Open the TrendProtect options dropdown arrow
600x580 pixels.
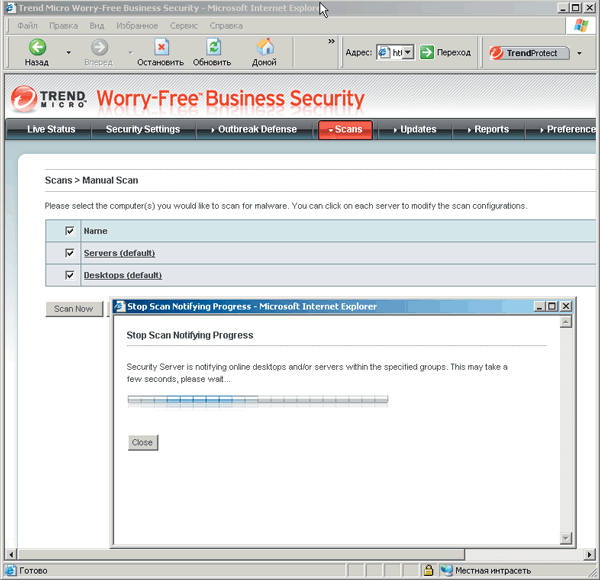coord(579,53)
